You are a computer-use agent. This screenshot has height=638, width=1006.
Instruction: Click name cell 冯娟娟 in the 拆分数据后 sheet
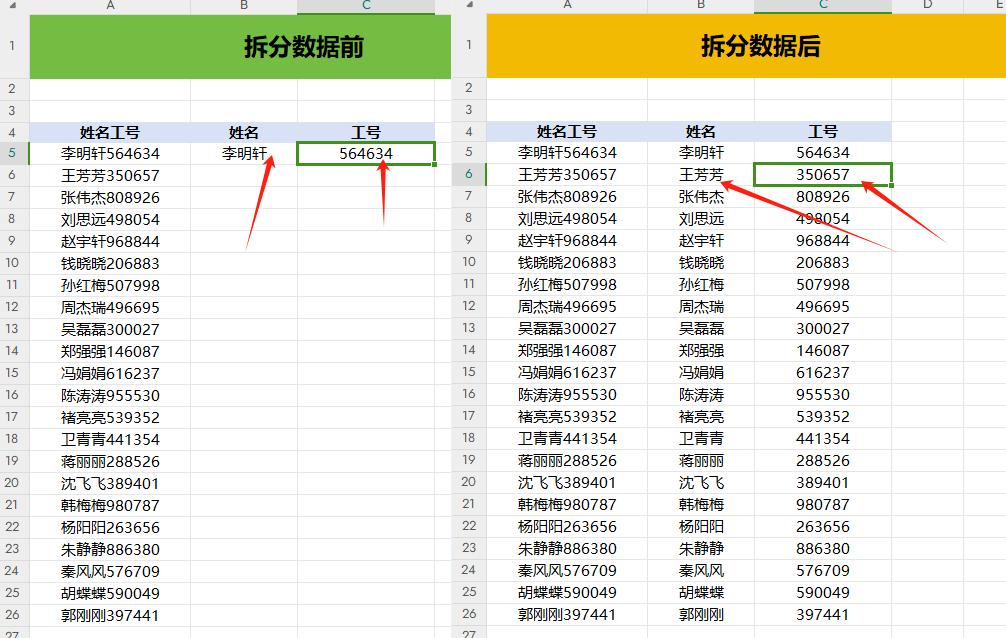click(701, 372)
